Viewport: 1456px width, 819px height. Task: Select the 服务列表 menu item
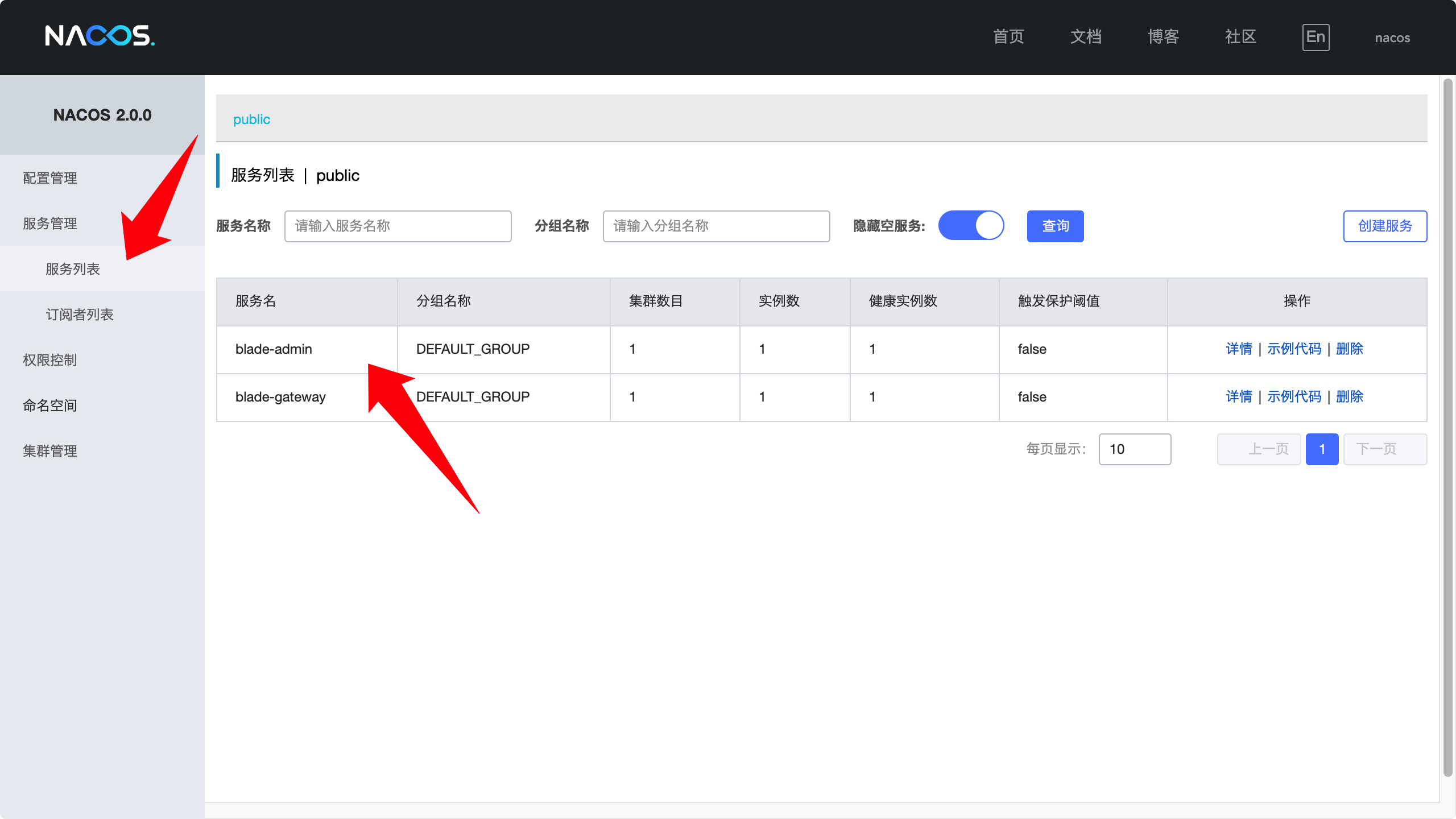(x=73, y=269)
